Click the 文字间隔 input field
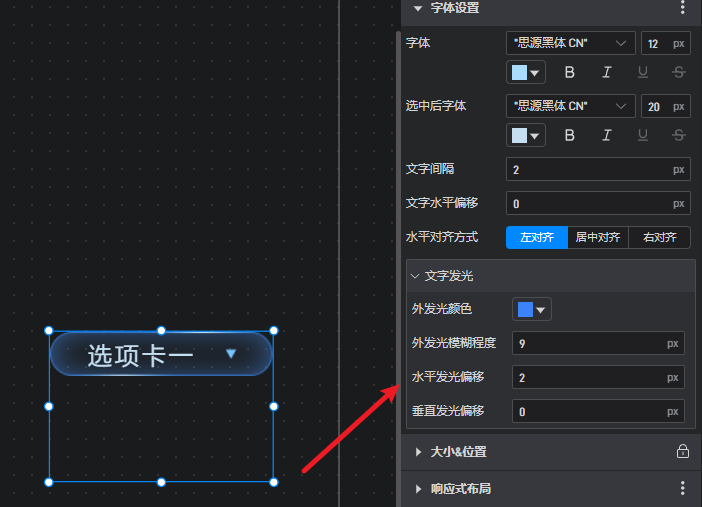 click(598, 169)
